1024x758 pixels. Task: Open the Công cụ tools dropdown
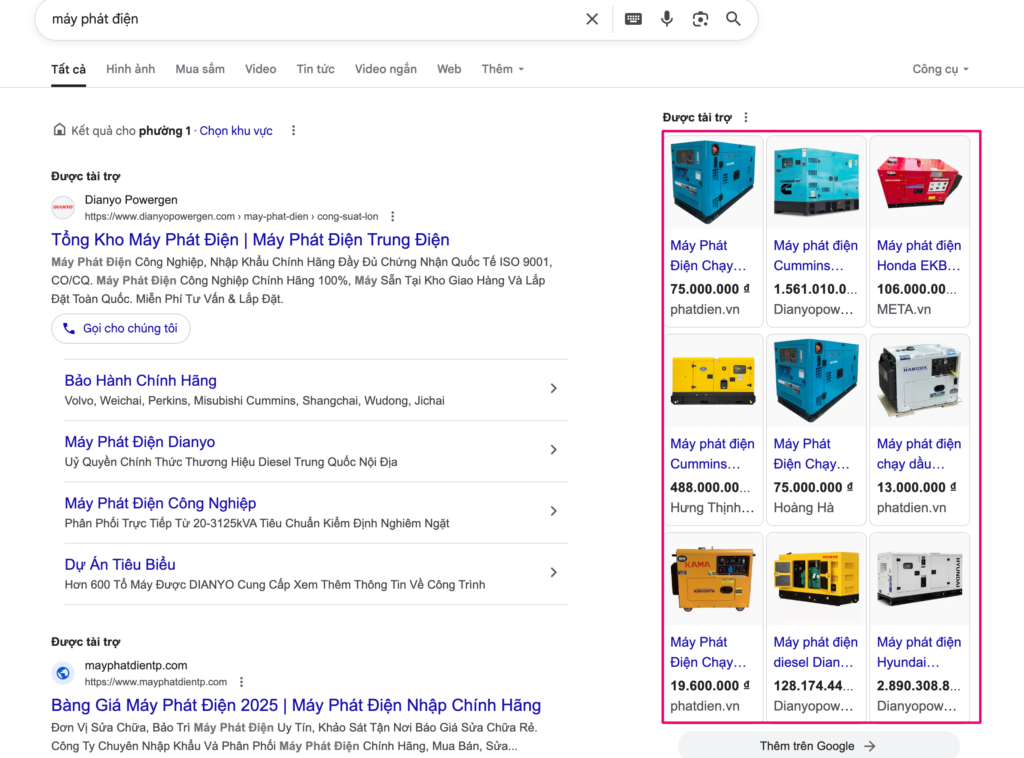940,69
